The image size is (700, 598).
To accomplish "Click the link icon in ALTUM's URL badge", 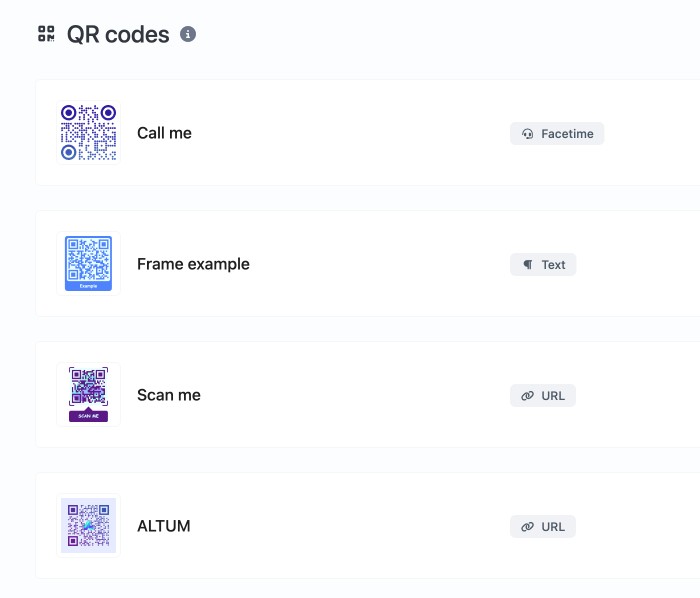I will click(528, 527).
